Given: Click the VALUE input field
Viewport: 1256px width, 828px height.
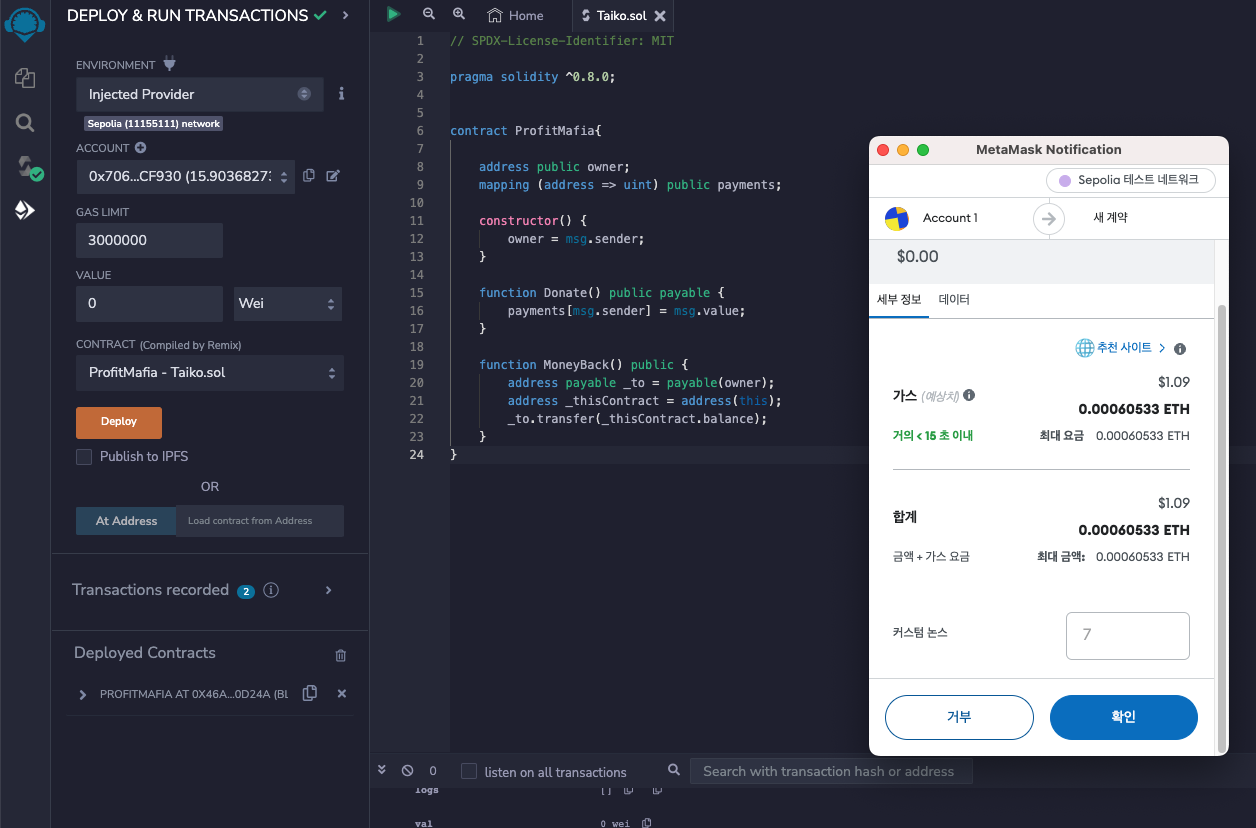Looking at the screenshot, I should [x=149, y=303].
